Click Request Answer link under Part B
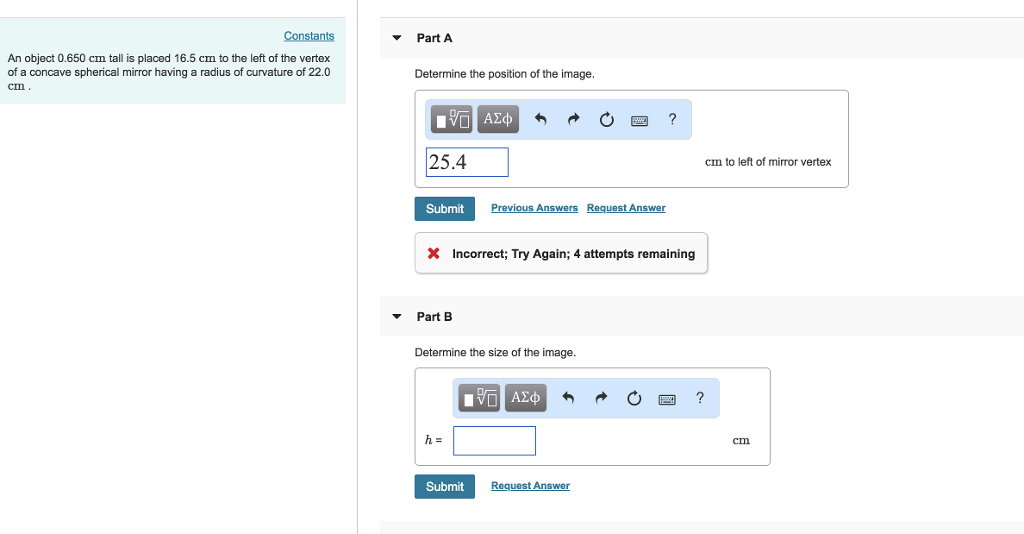The height and width of the screenshot is (534, 1024). [x=530, y=486]
